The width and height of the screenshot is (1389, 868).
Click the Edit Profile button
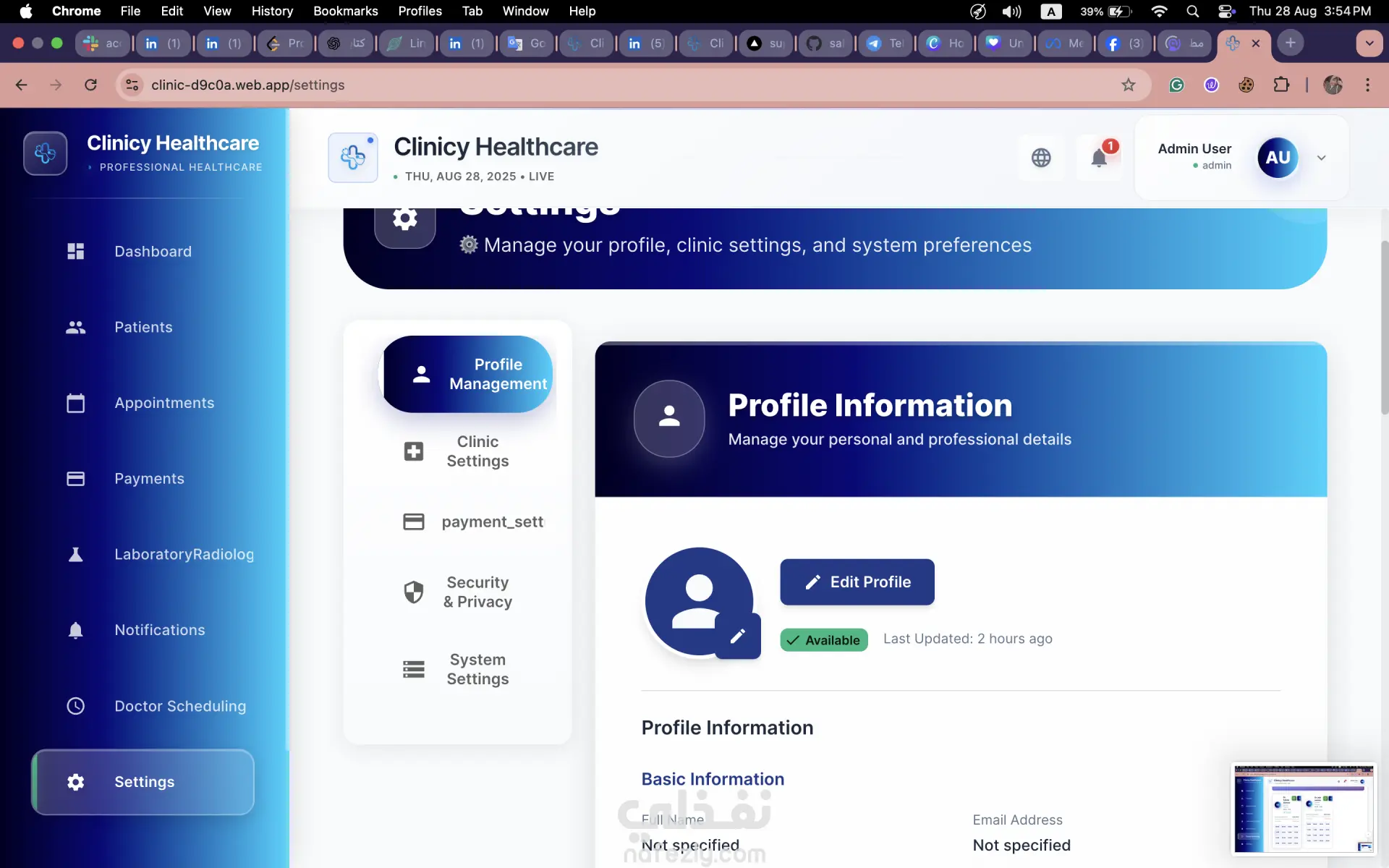point(857,582)
